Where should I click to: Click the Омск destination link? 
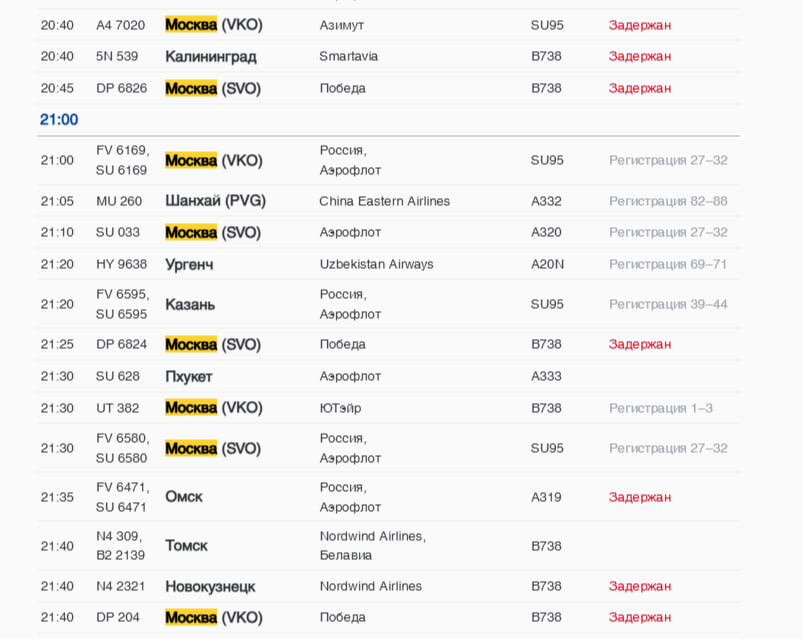pos(184,497)
